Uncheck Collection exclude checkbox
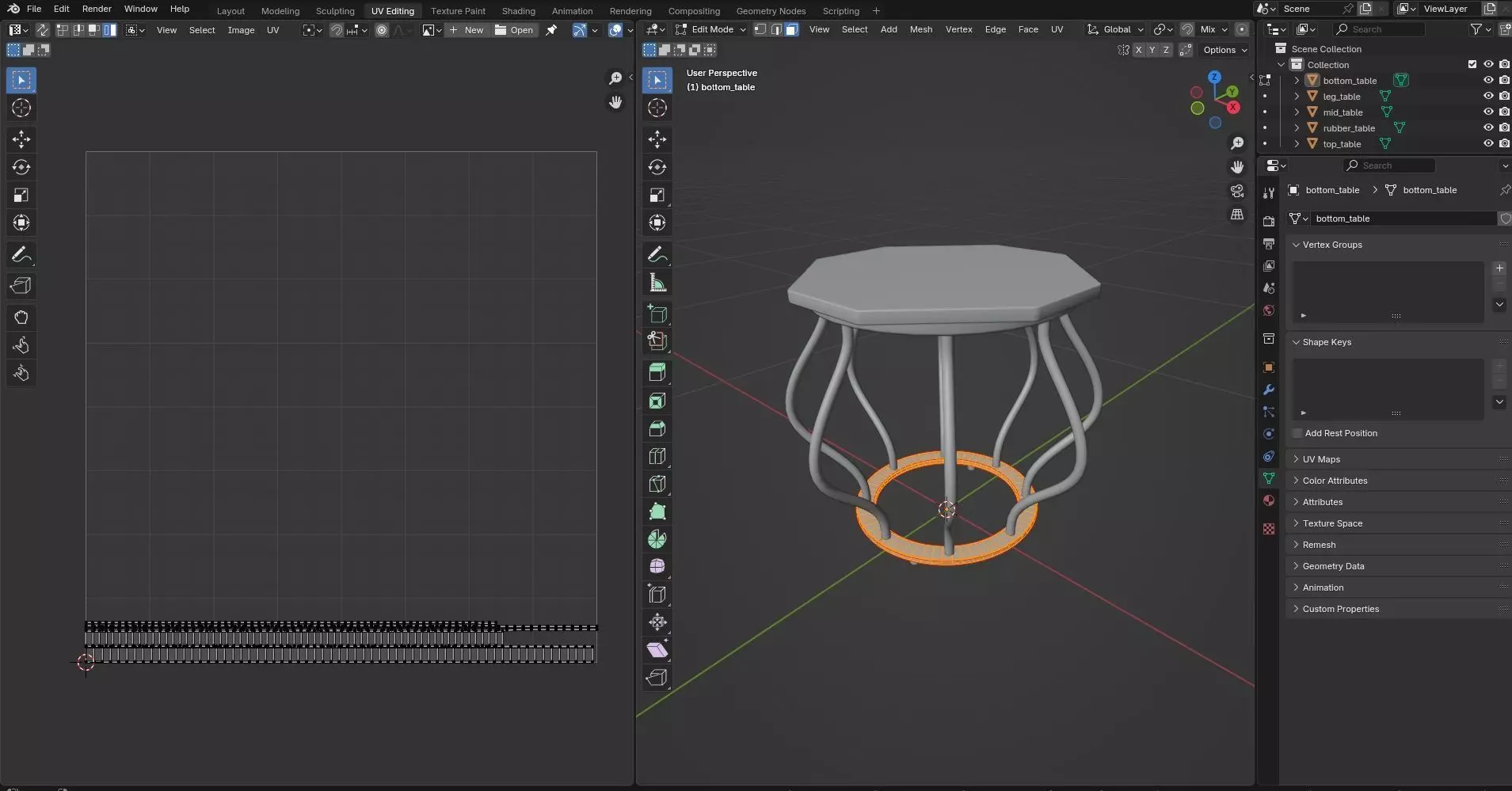The width and height of the screenshot is (1512, 791). 1472,64
